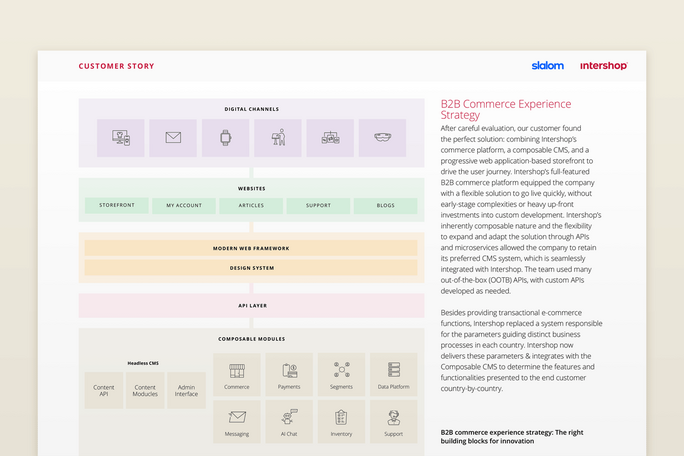This screenshot has width=684, height=456.
Task: Click the Support agent module icon
Action: (x=394, y=420)
